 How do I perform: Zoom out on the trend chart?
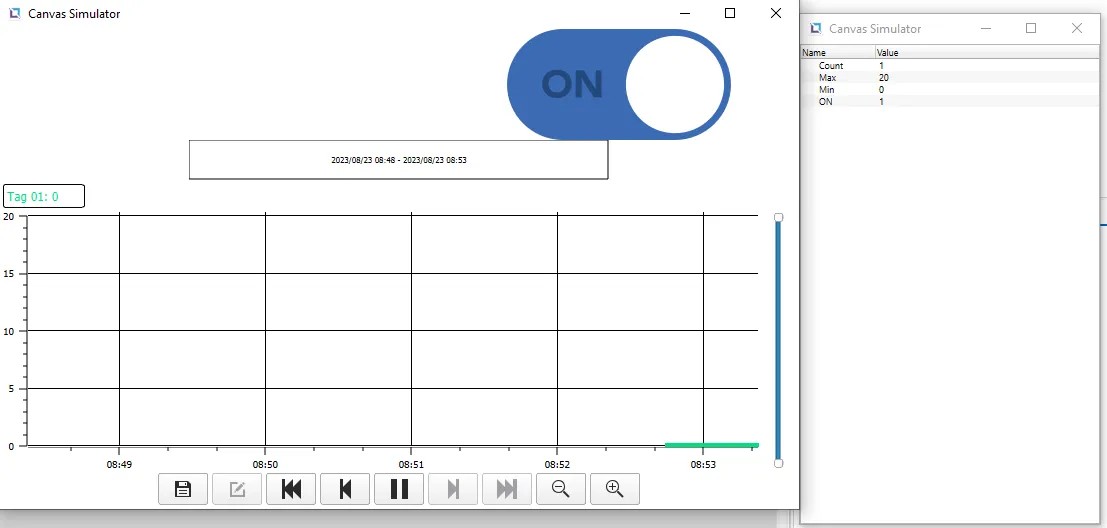pyautogui.click(x=561, y=489)
